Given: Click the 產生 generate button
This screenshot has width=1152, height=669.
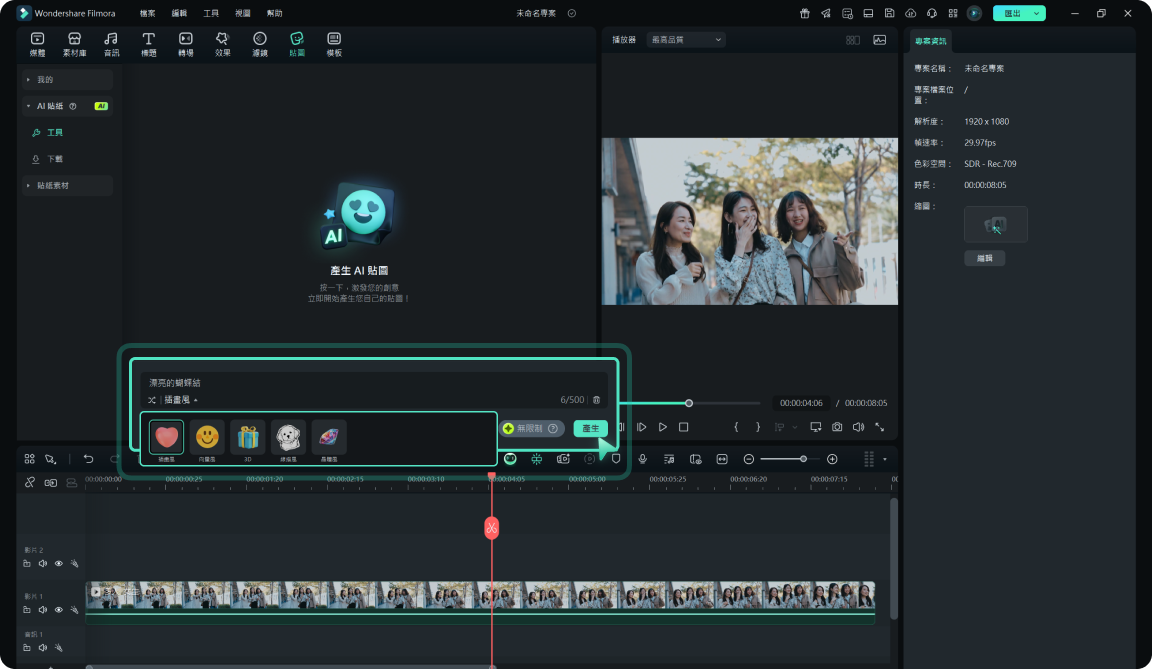Looking at the screenshot, I should coord(591,428).
